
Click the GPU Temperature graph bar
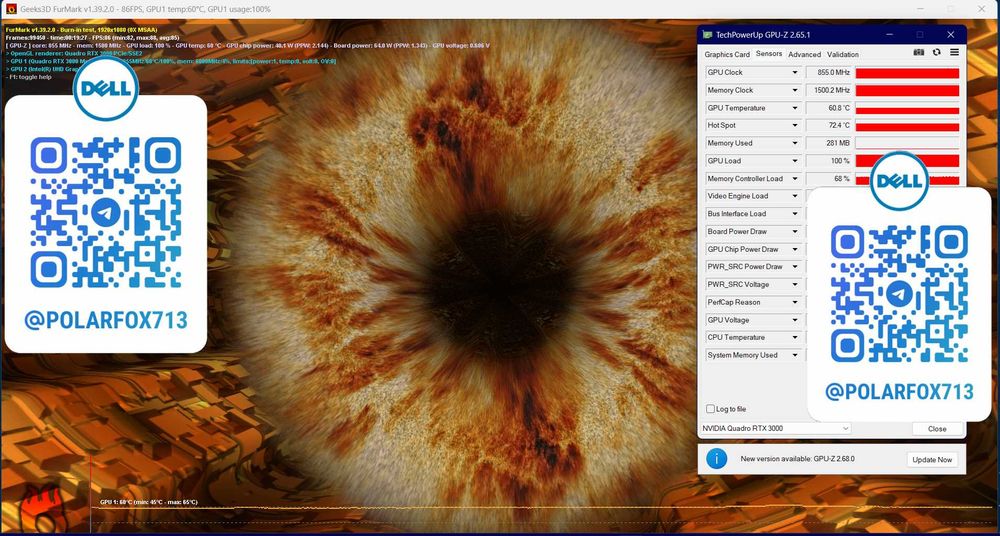pos(907,108)
